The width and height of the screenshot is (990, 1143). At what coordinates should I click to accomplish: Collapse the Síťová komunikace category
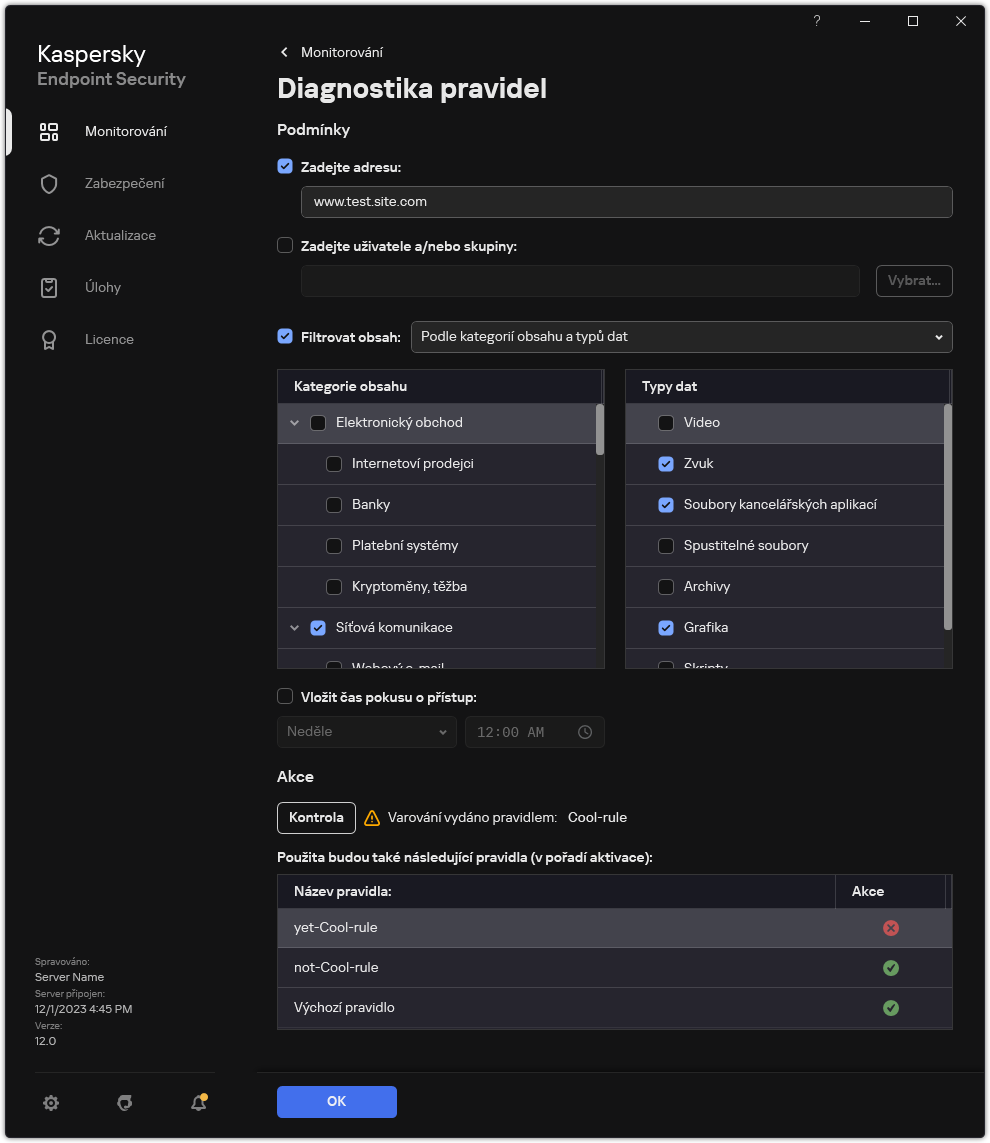click(294, 627)
